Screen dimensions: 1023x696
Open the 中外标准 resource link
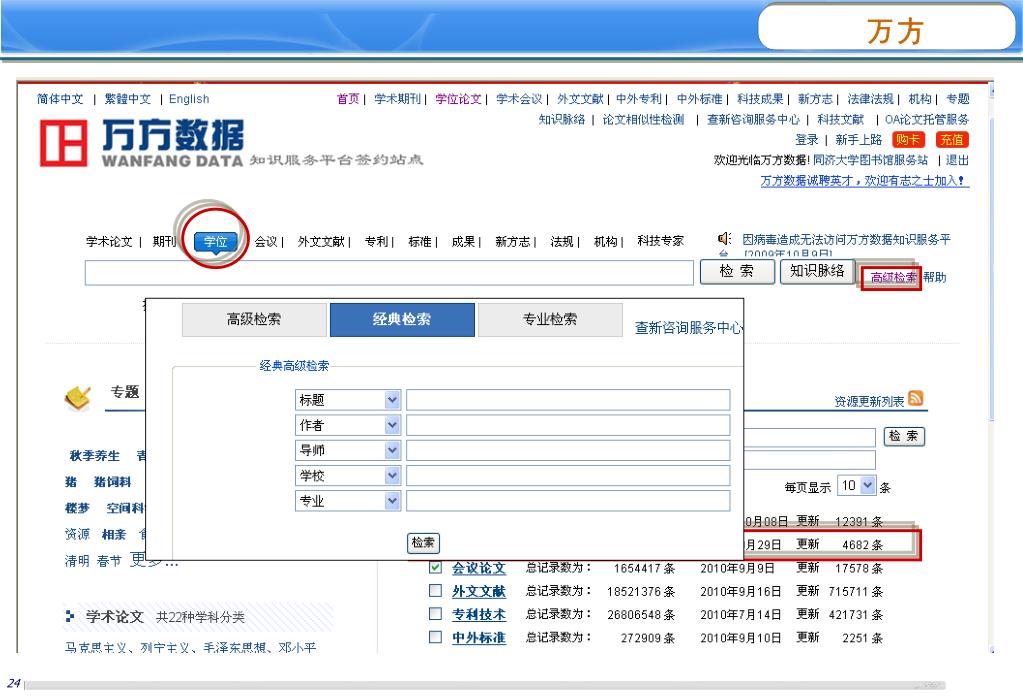click(479, 637)
